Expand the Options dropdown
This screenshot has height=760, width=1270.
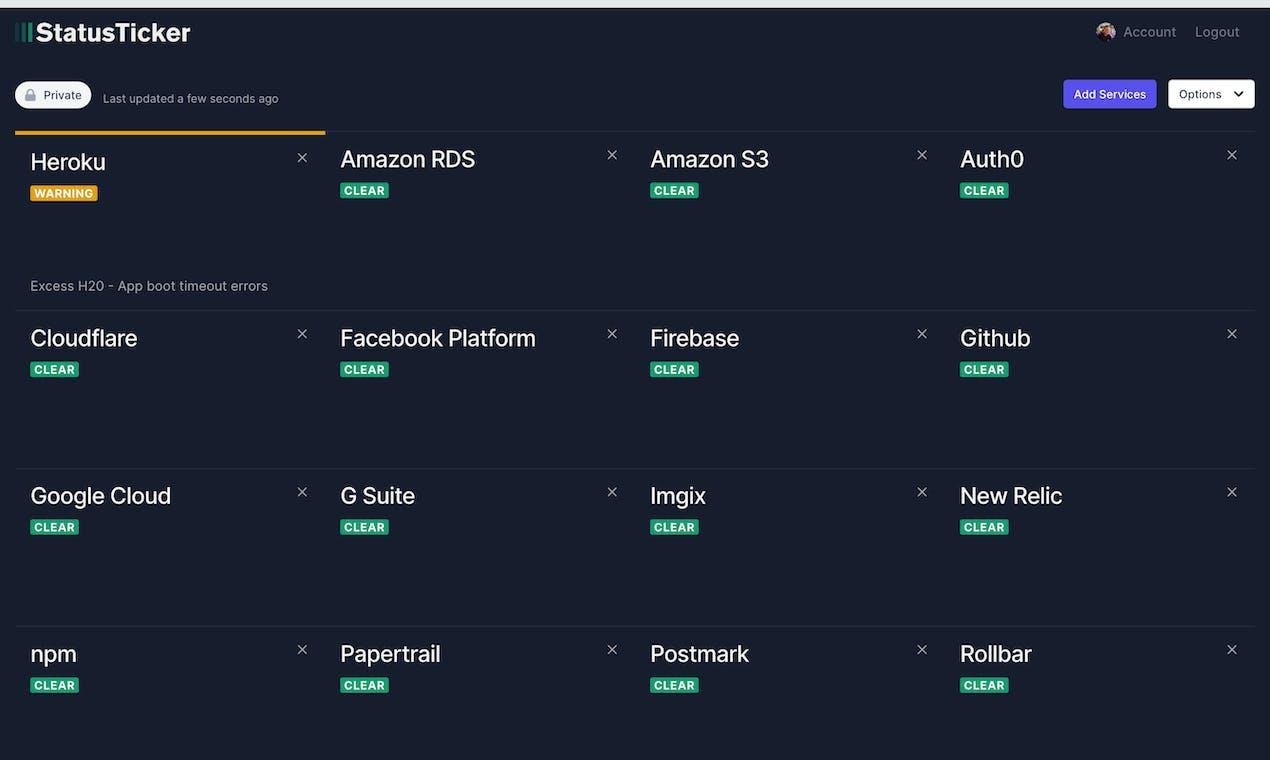1211,94
